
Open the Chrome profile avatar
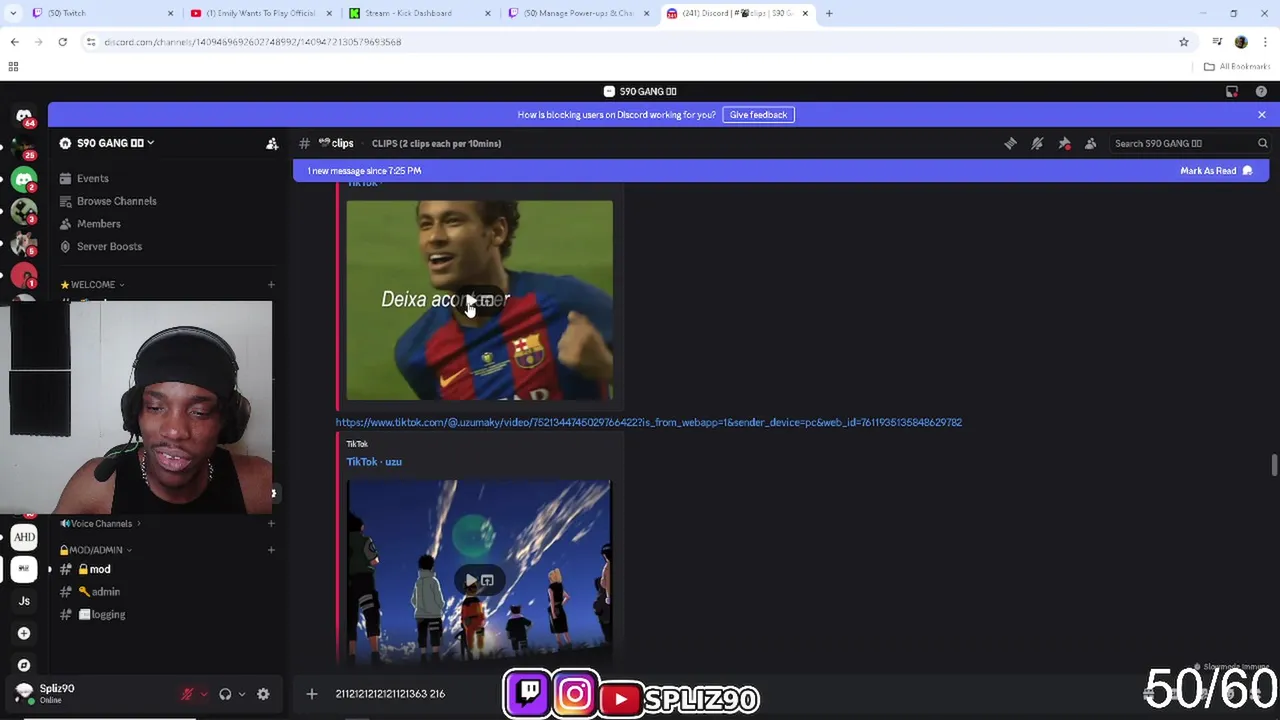pos(1241,42)
